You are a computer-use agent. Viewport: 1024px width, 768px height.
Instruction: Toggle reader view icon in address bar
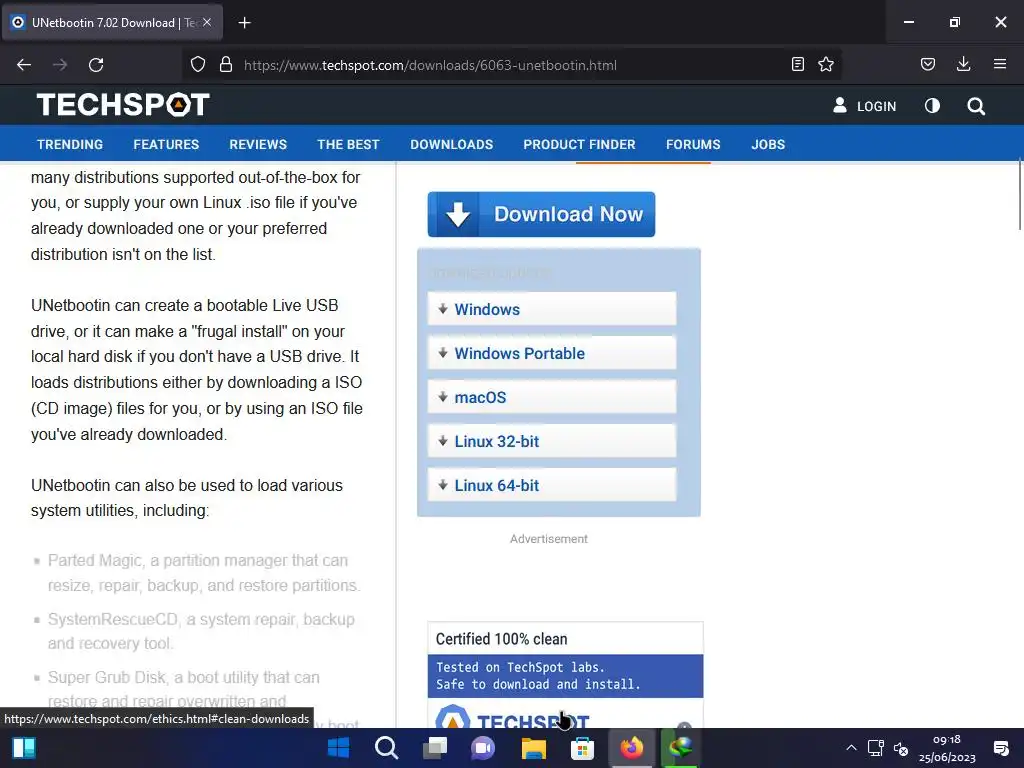[797, 64]
